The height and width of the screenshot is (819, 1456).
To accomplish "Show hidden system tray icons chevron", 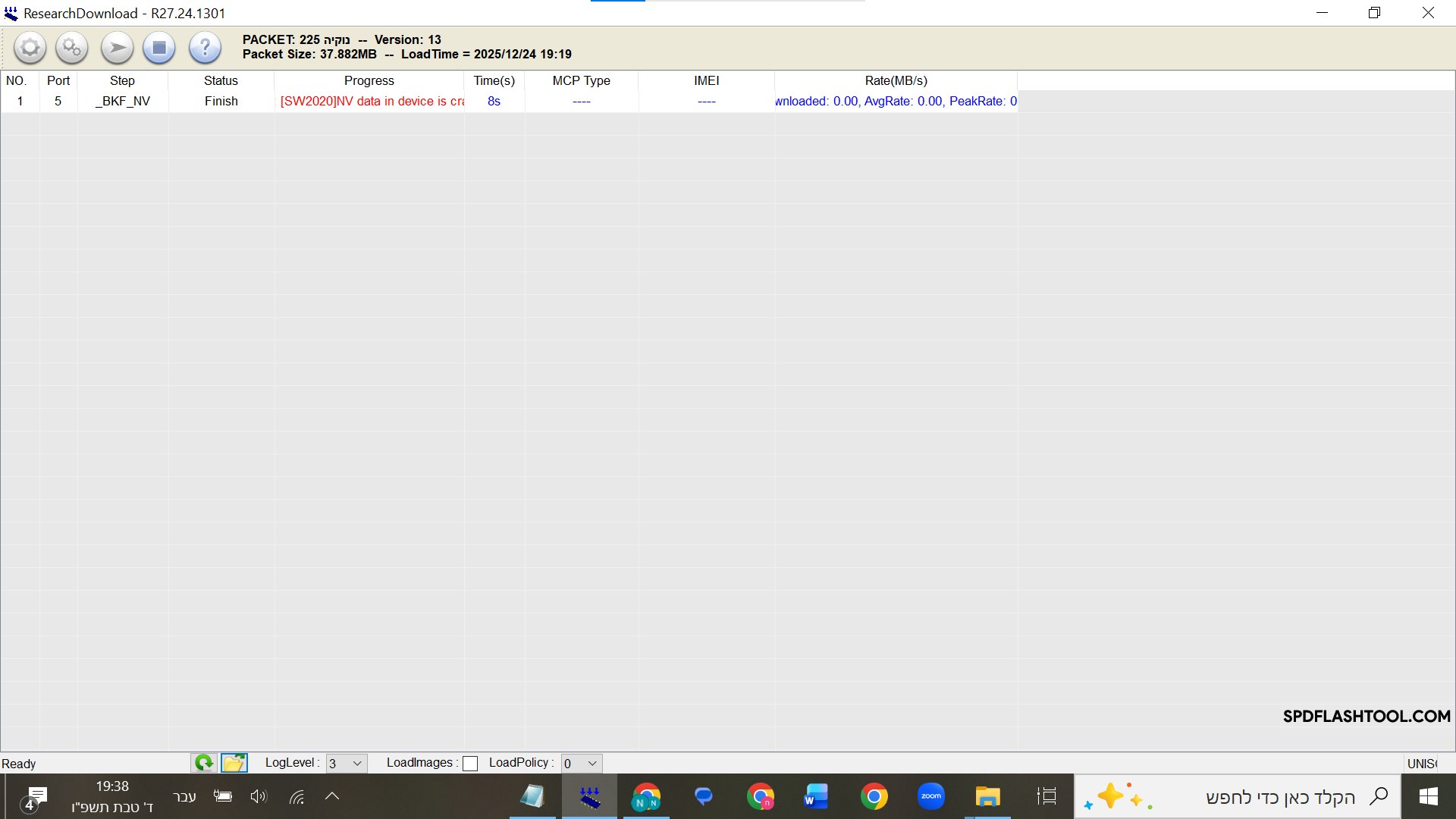I will [332, 796].
